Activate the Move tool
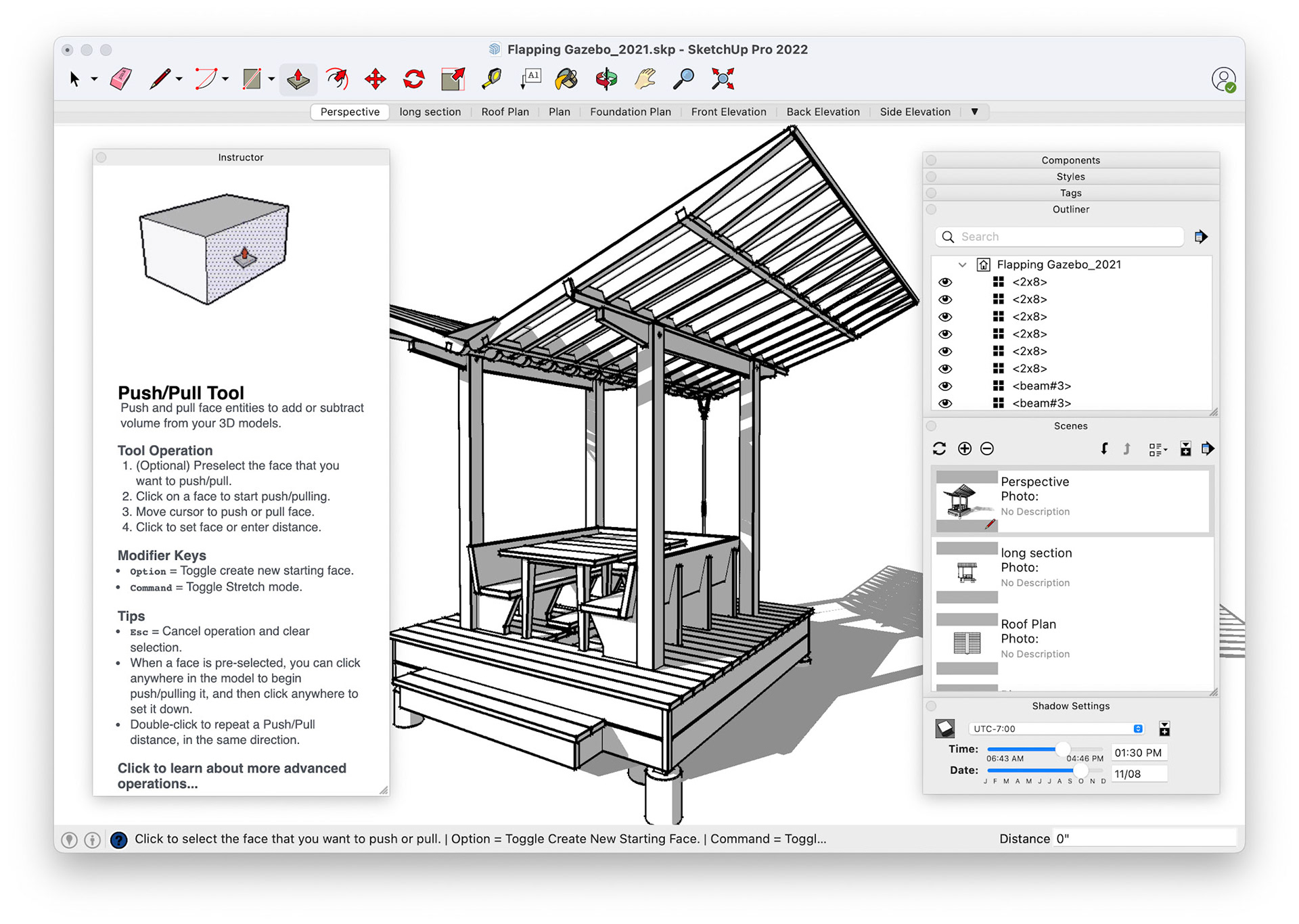This screenshot has height=924, width=1299. coord(375,79)
